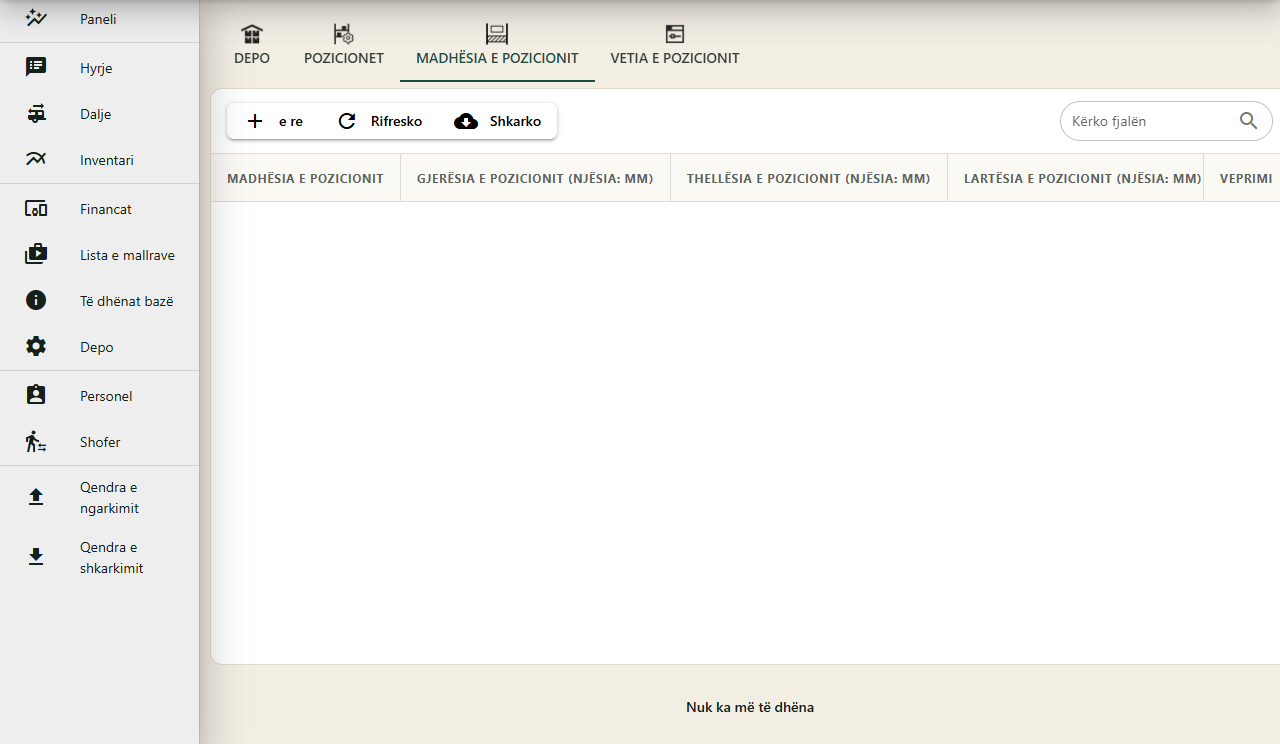Add a new entry with 'e re'

point(275,121)
